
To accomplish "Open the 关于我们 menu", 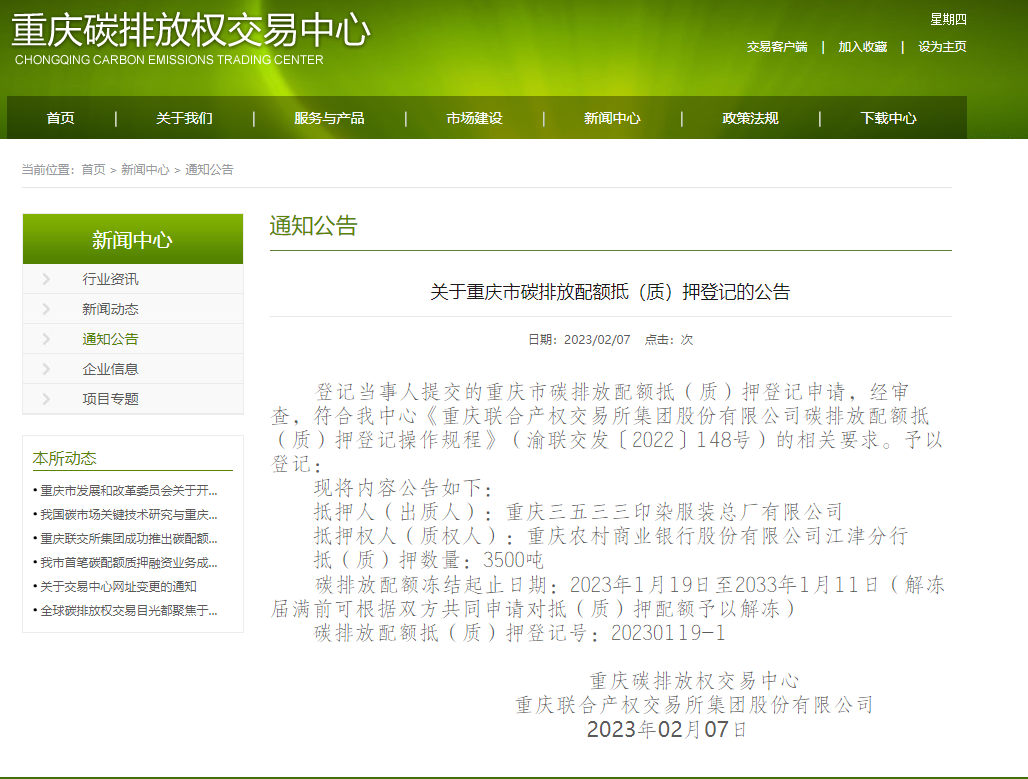I will [184, 118].
